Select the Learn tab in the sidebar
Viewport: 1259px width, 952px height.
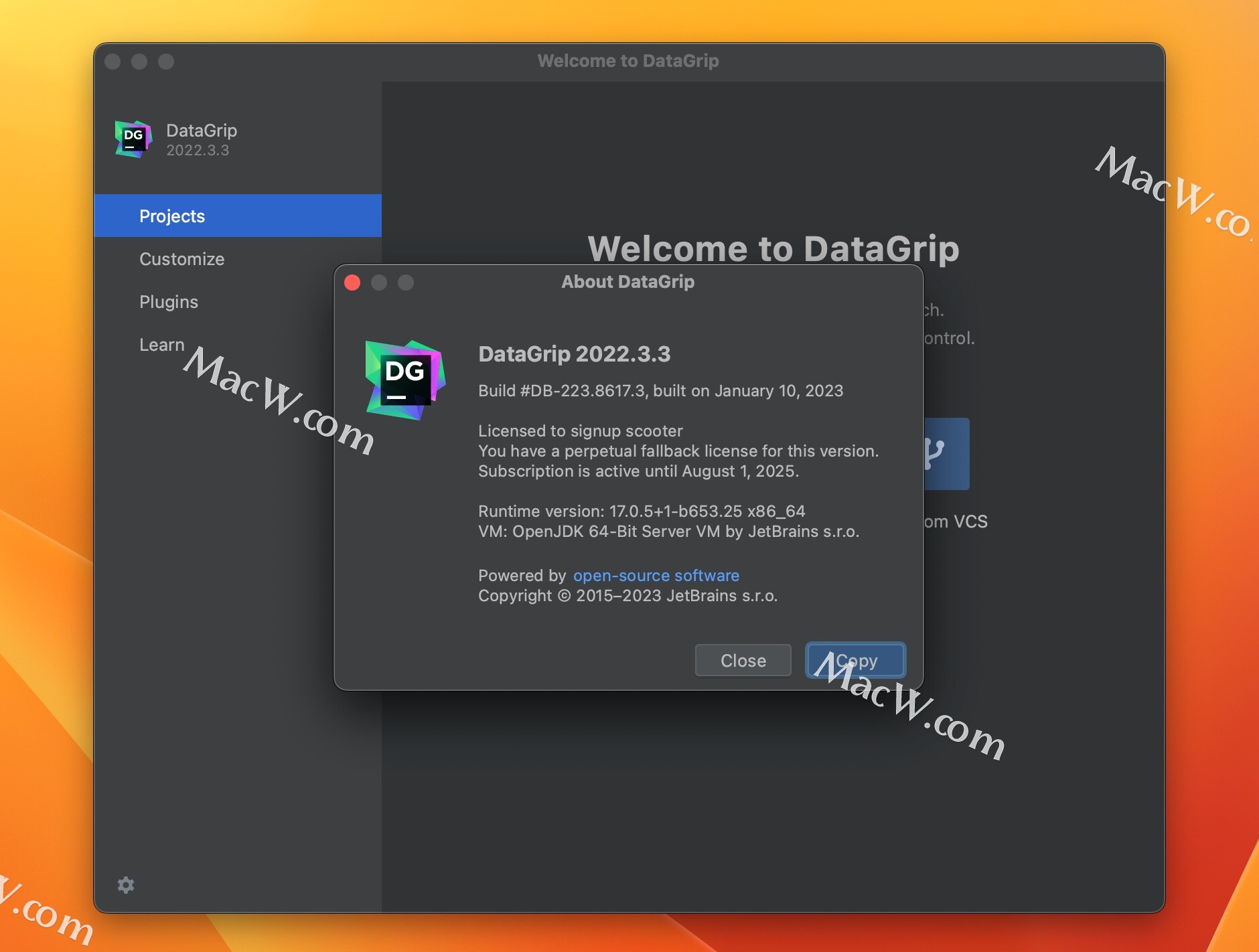coord(162,345)
